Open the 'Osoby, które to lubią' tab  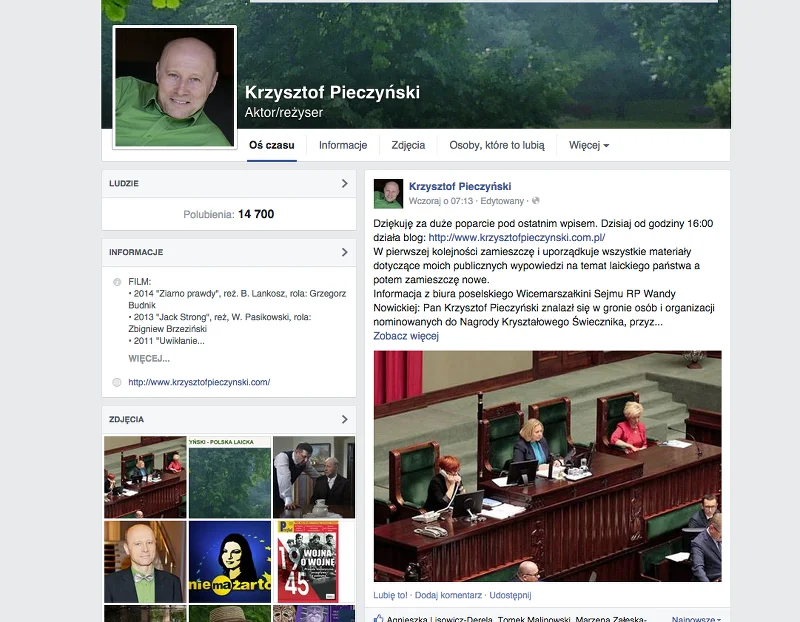496,145
